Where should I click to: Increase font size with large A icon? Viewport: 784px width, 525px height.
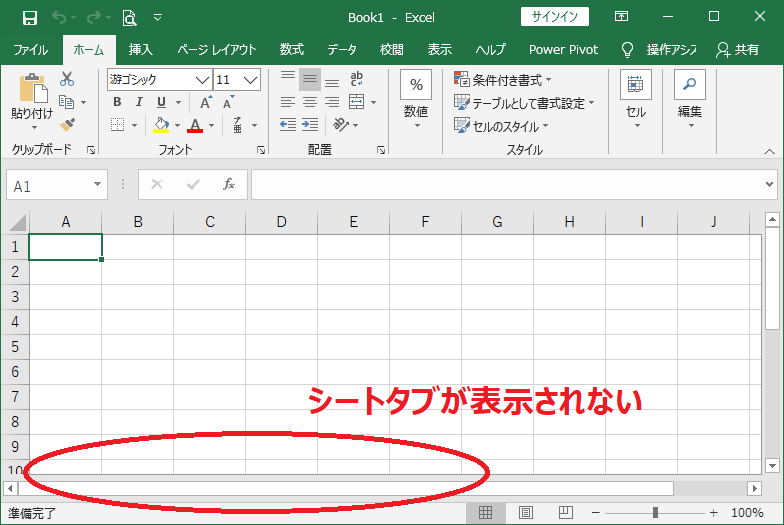coord(206,102)
